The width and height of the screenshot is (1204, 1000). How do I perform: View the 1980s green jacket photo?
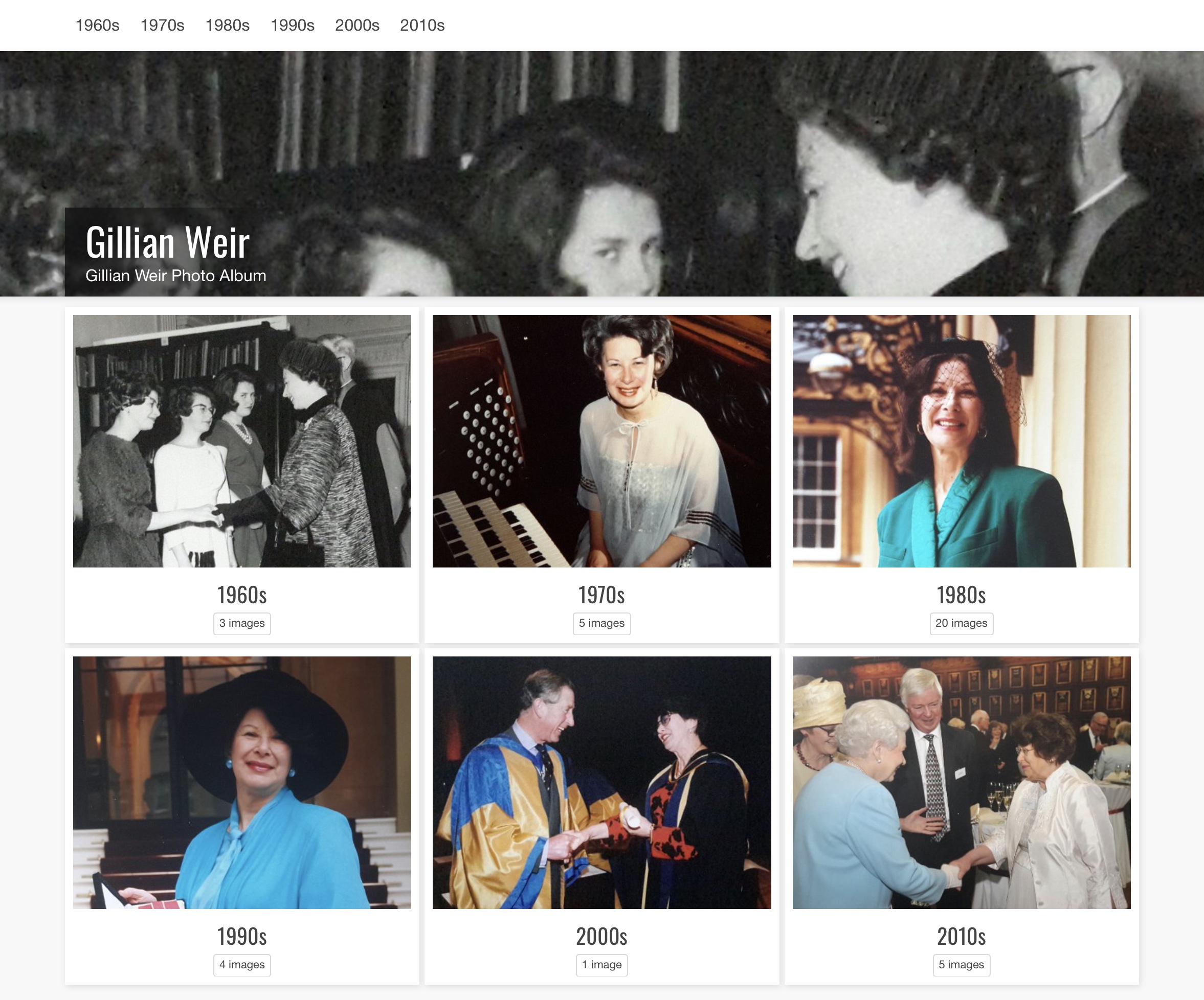962,441
